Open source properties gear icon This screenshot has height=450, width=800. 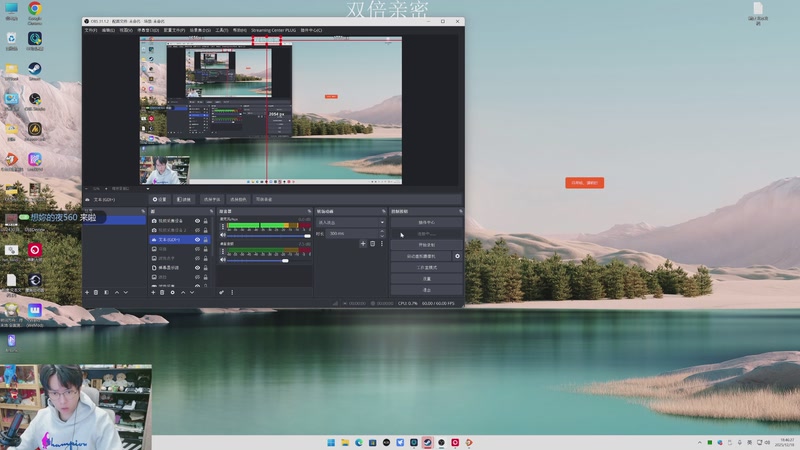click(x=172, y=292)
